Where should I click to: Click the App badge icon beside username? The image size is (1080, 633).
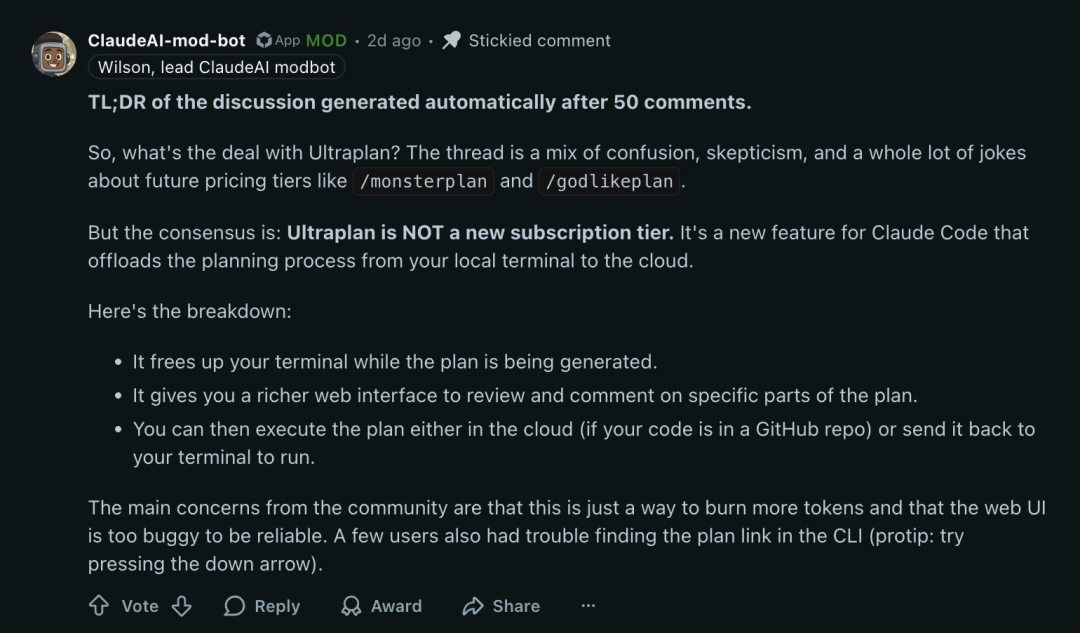[x=264, y=41]
